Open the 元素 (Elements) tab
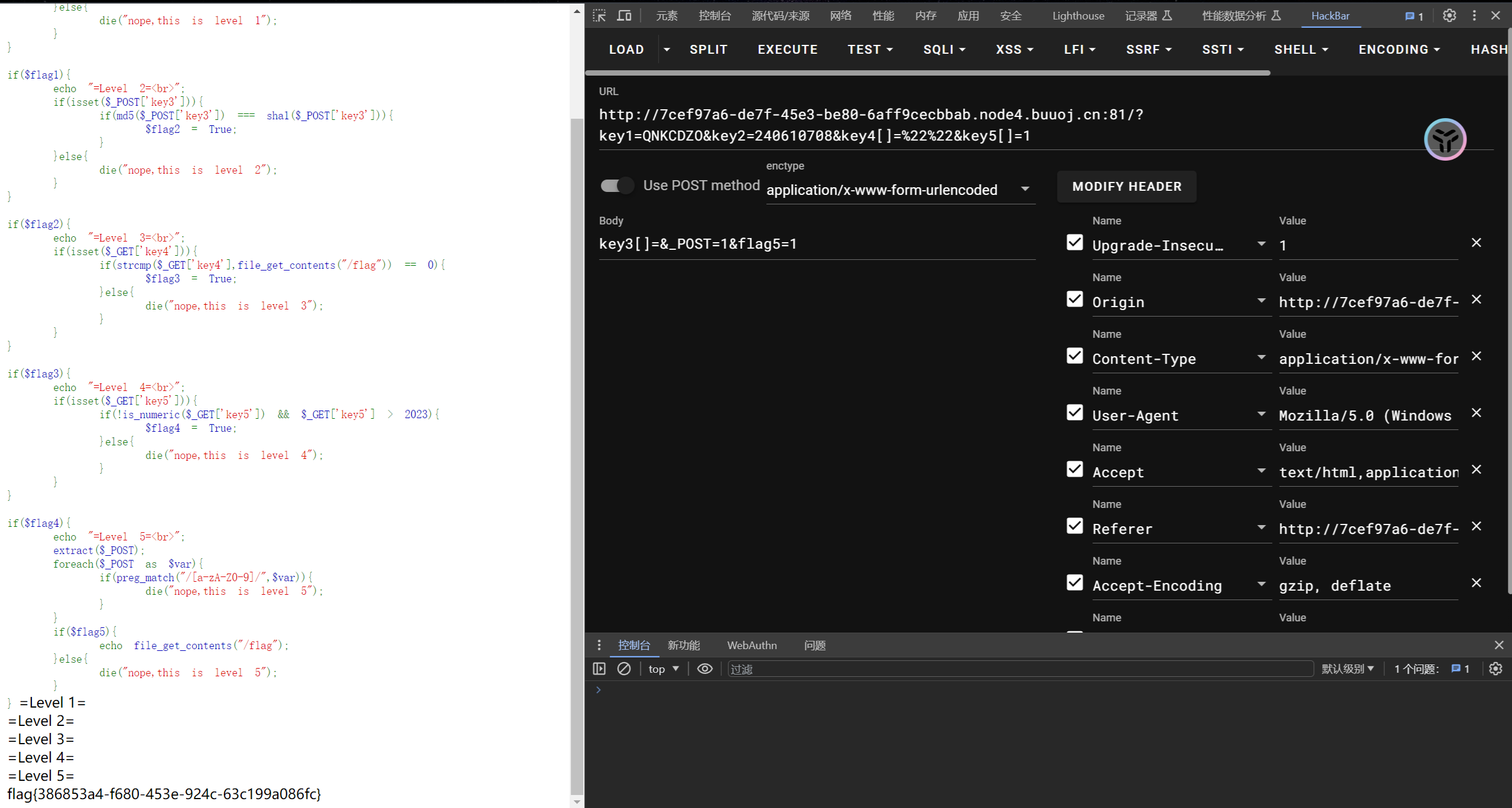1512x808 pixels. pyautogui.click(x=666, y=16)
